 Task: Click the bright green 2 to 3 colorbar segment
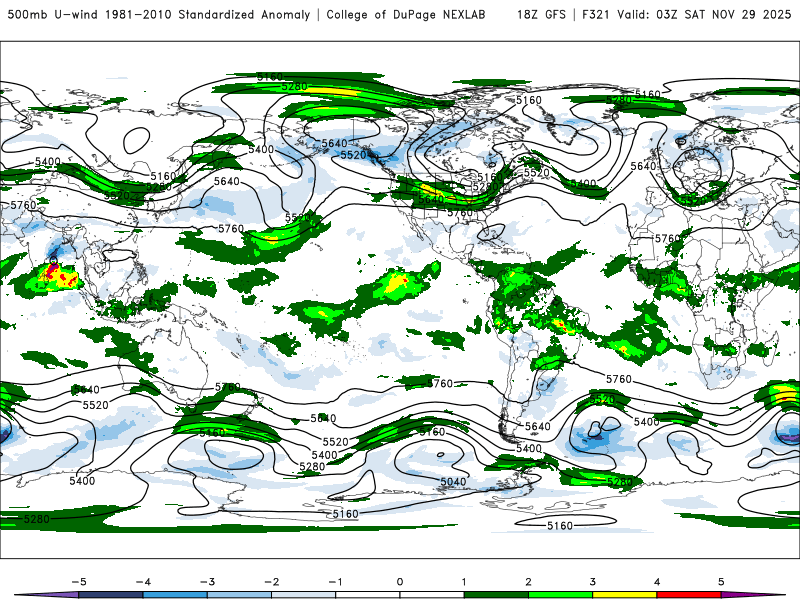(x=561, y=595)
